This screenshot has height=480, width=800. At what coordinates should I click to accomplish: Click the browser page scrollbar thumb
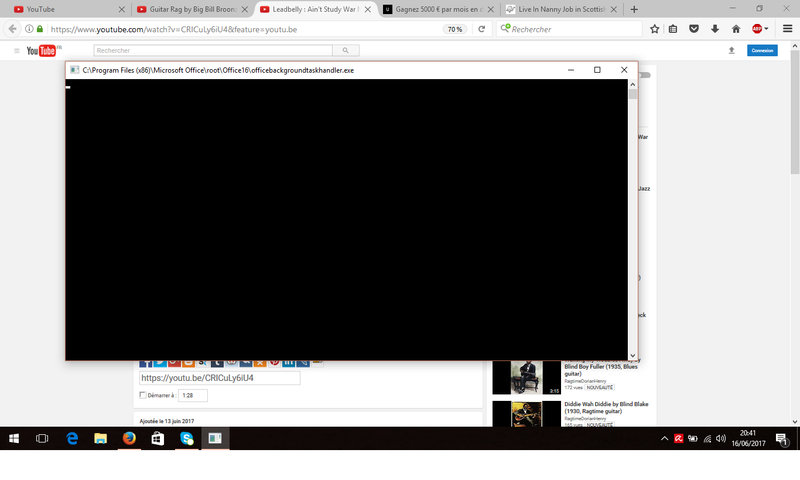tap(795, 112)
